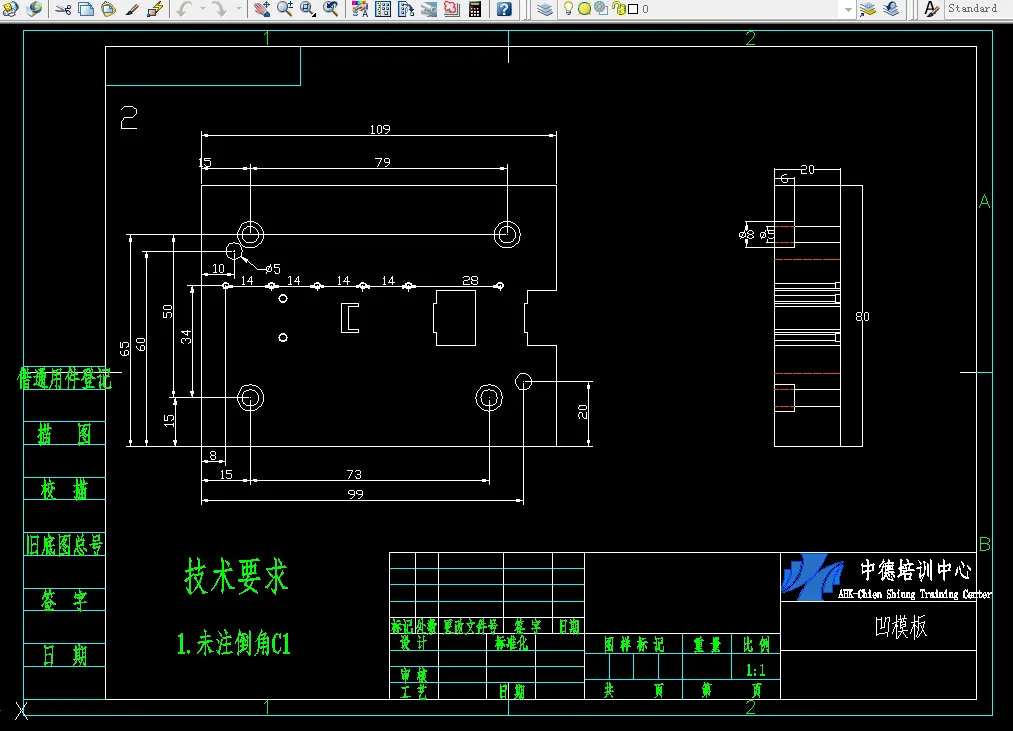Image resolution: width=1013 pixels, height=731 pixels.
Task: Open the Text Style manager icon
Action: tap(930, 8)
